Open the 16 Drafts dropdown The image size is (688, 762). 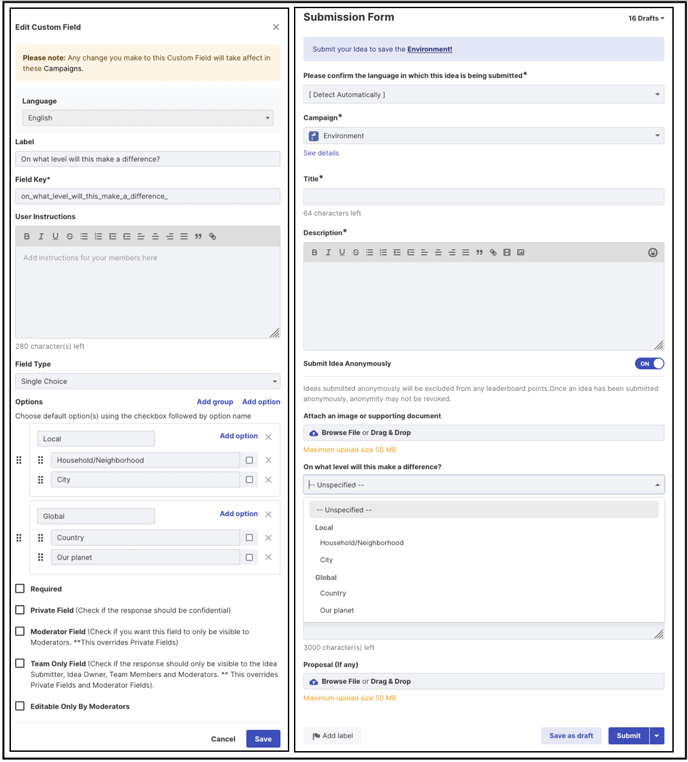click(x=646, y=18)
